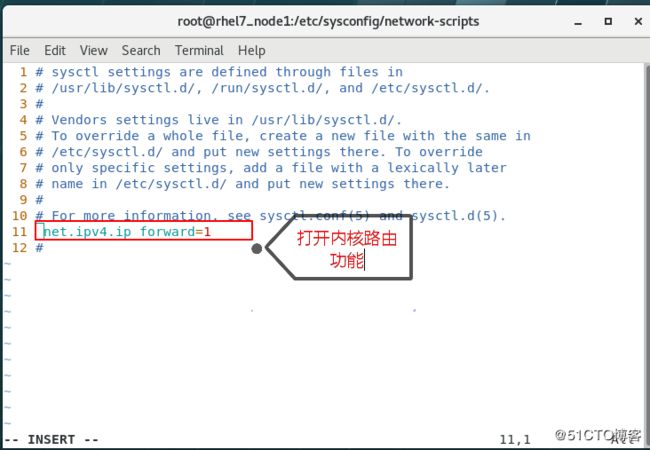Place cursor on net.ipv4.ip_forward=1 line
Viewport: 650px width, 450px height.
click(x=127, y=231)
